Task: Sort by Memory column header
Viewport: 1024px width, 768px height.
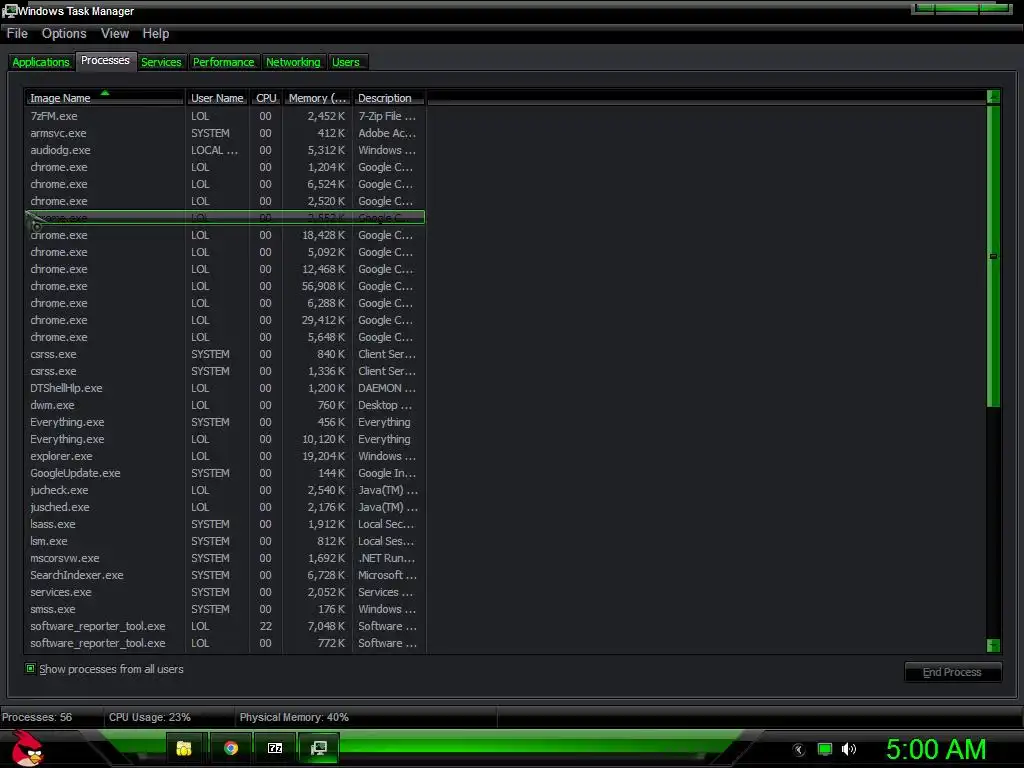Action: 317,98
